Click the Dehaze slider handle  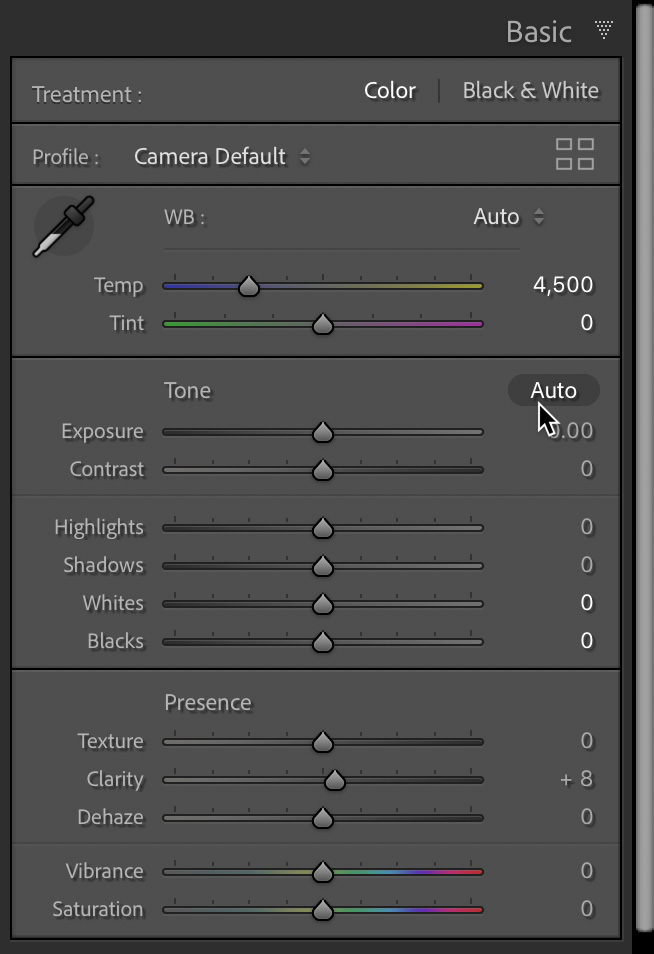point(322,818)
